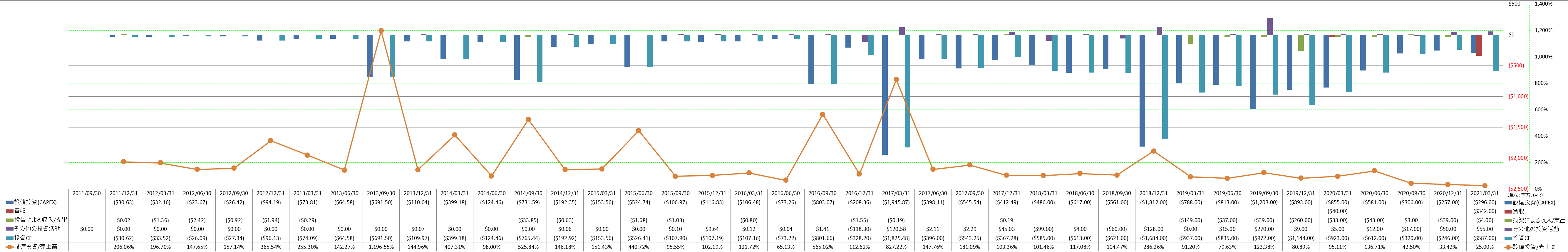Click the $3.00 investment income cell
This screenshot has height=252, width=1568.
pos(1411,220)
